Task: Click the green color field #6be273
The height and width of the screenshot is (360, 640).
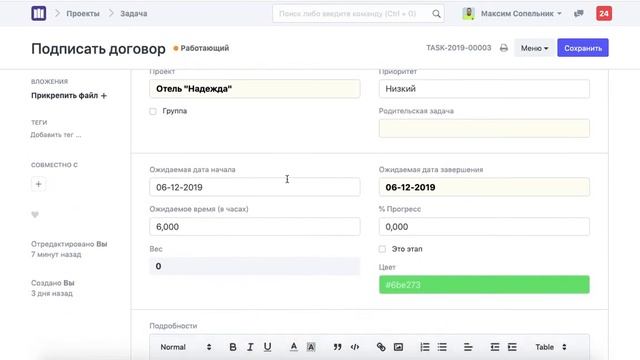Action: 484,284
